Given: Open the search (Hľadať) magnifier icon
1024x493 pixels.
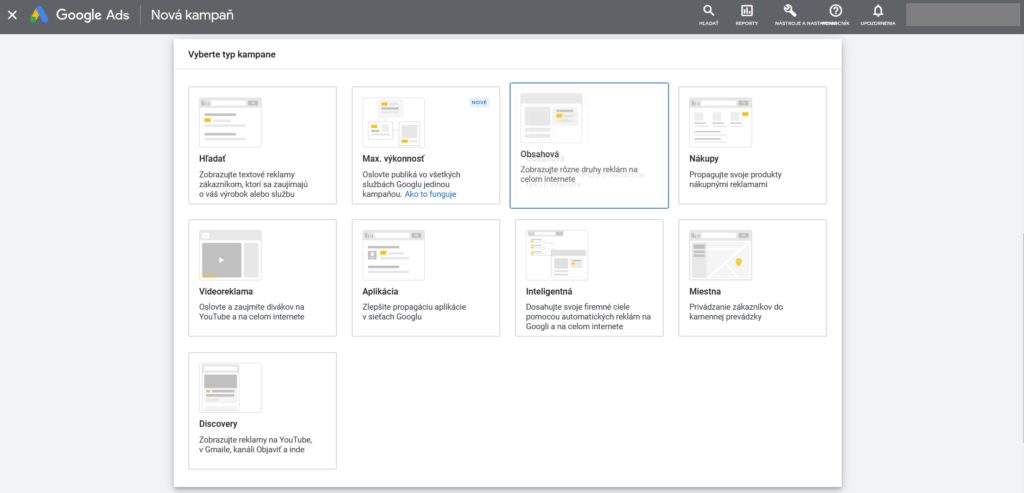Looking at the screenshot, I should pos(709,10).
